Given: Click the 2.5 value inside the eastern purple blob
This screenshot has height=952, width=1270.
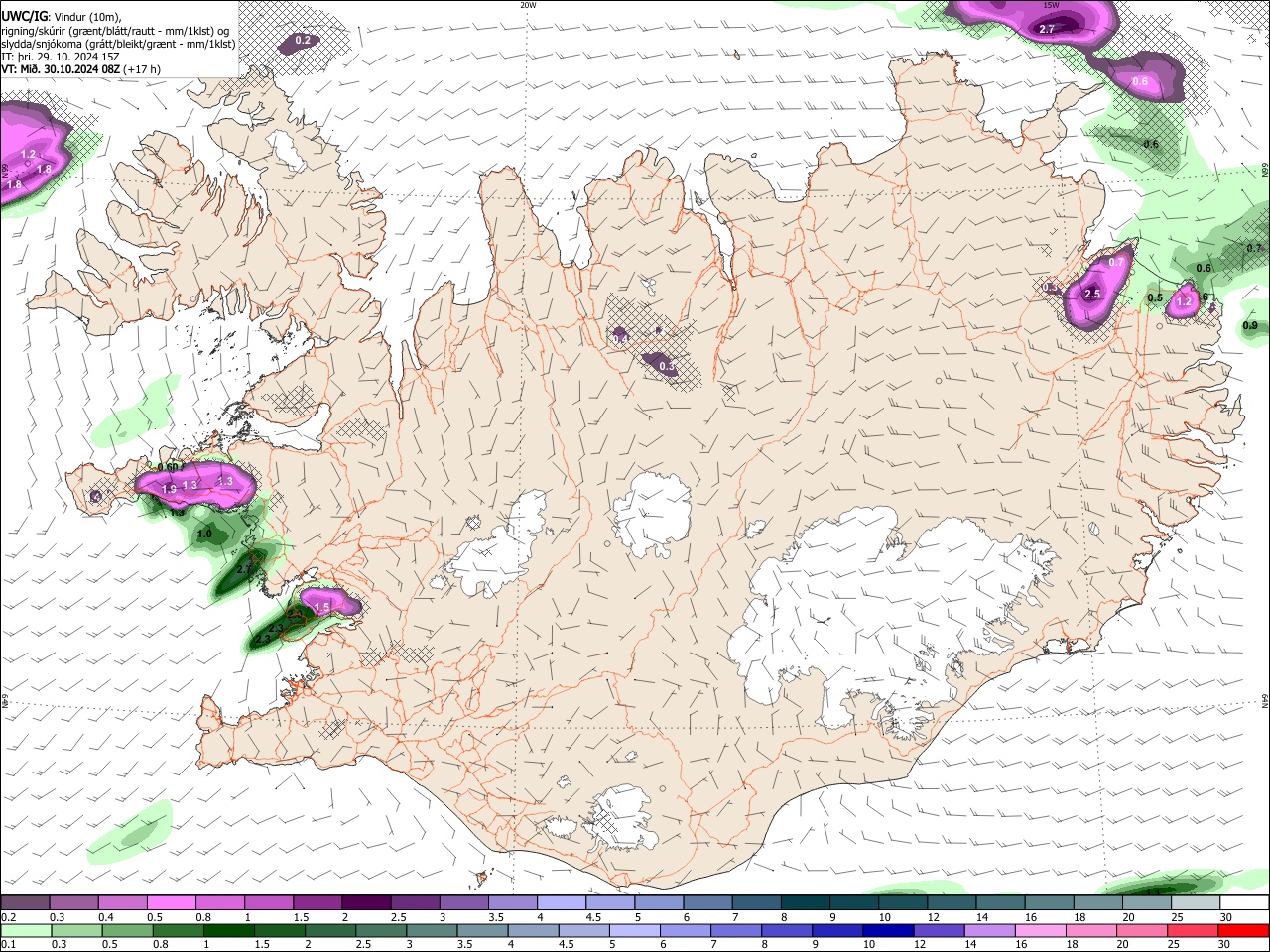Looking at the screenshot, I should pyautogui.click(x=1092, y=295).
